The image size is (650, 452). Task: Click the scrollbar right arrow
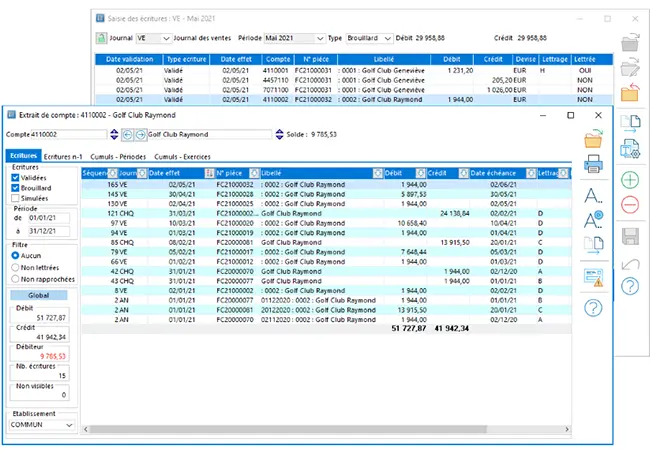click(x=567, y=429)
